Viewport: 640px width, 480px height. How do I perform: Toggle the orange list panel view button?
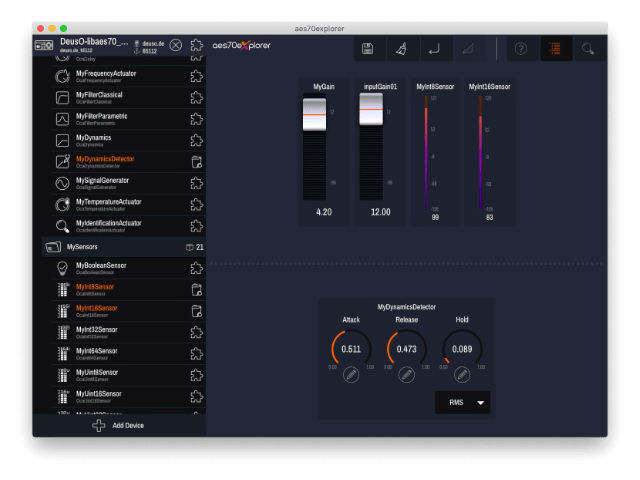(554, 48)
